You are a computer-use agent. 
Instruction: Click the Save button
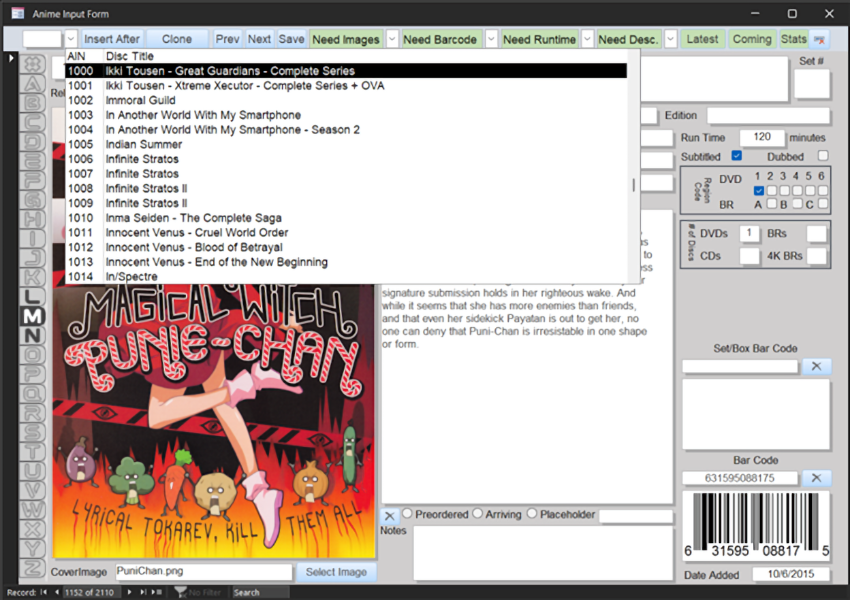[x=291, y=40]
